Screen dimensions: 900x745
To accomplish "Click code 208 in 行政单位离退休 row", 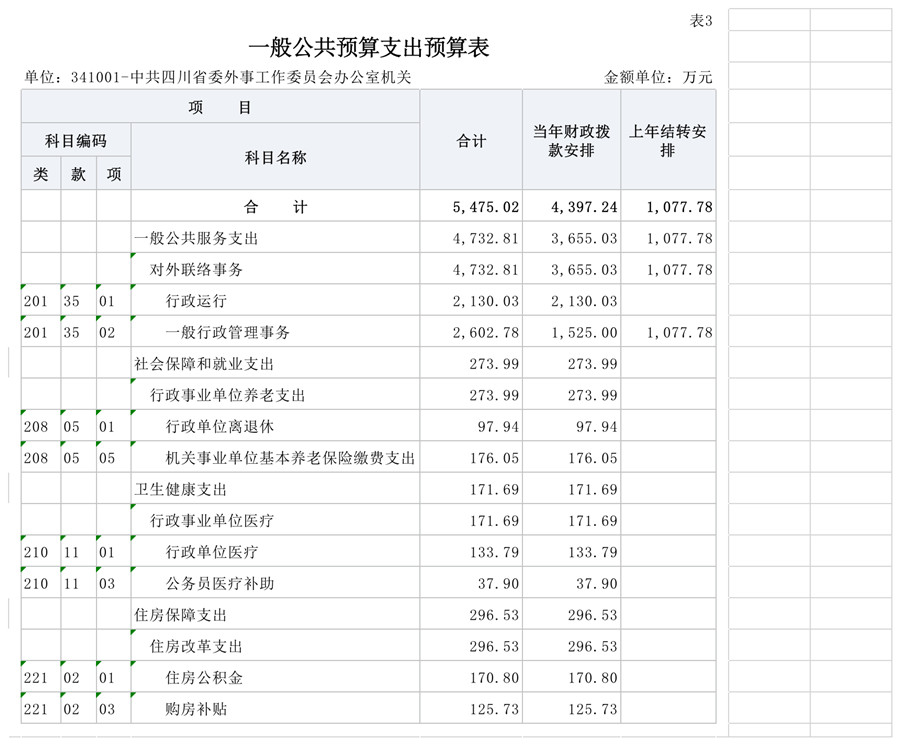I will [x=36, y=427].
